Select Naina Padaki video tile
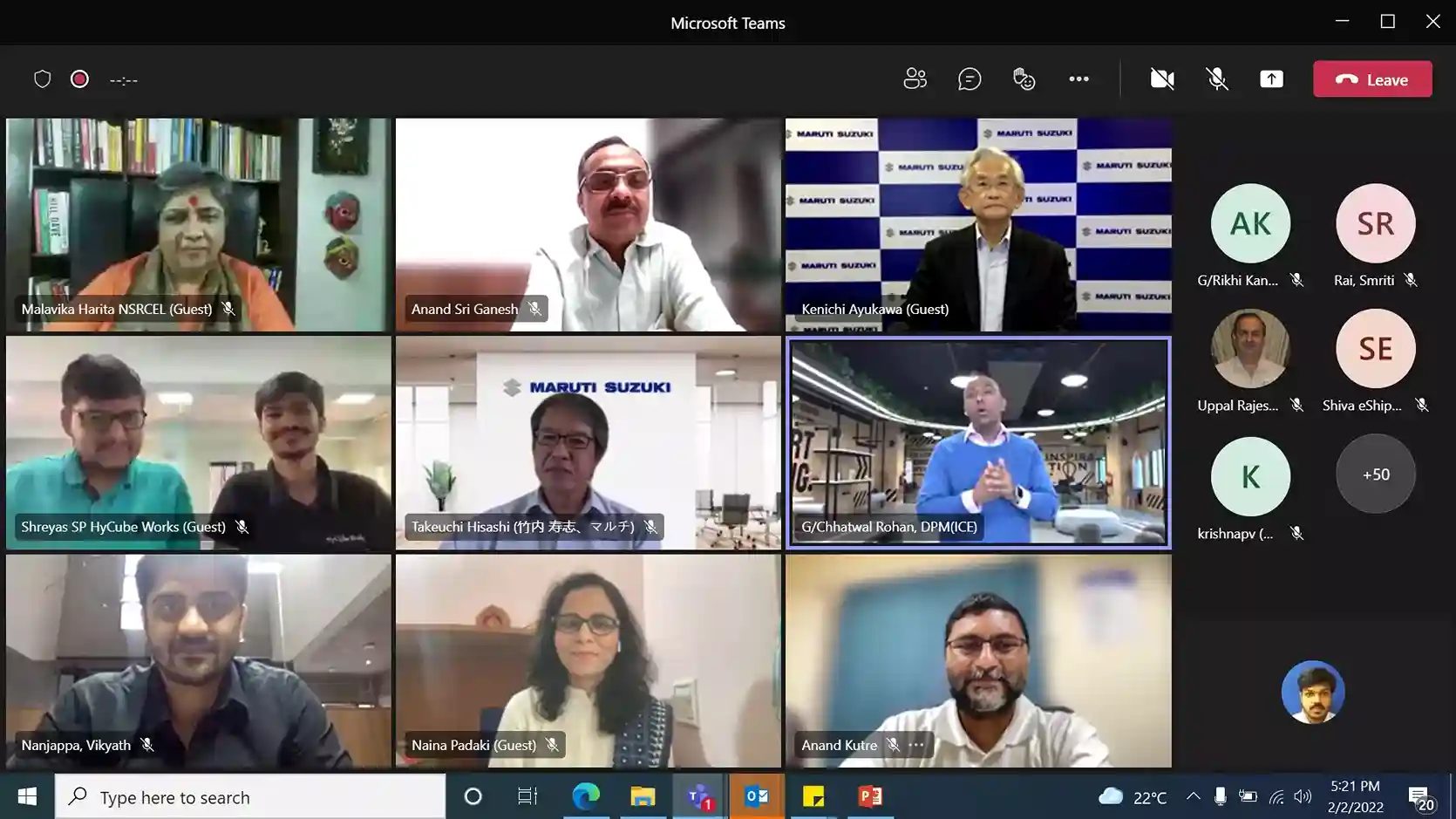1456x819 pixels. [589, 661]
